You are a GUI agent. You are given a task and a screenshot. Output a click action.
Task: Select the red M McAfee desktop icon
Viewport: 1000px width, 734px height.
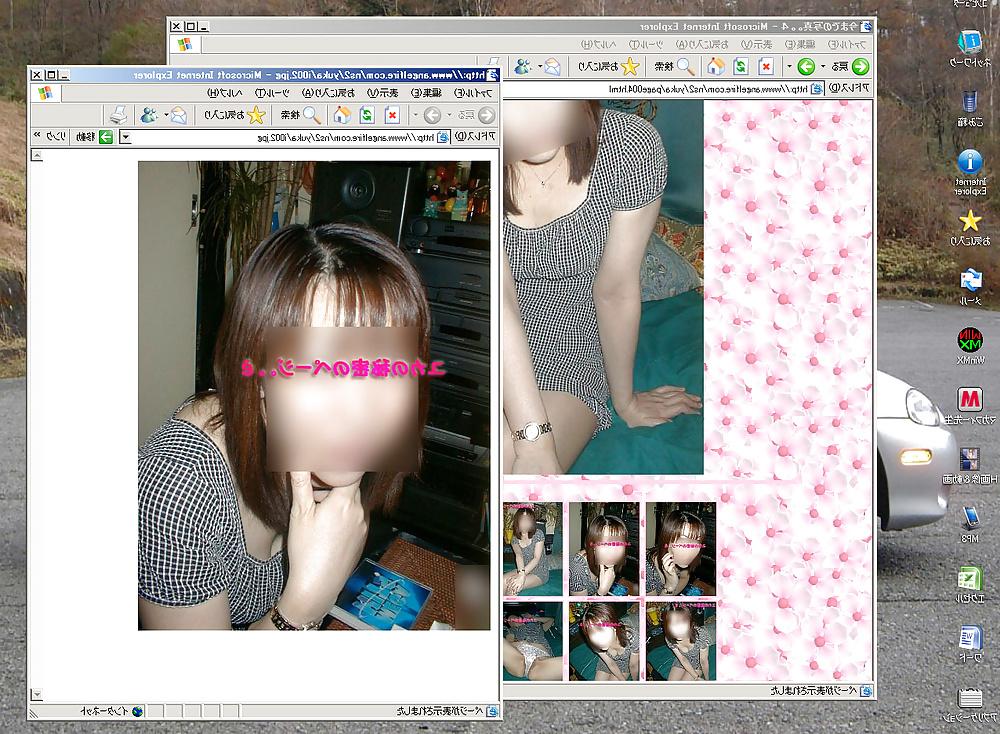pyautogui.click(x=970, y=406)
